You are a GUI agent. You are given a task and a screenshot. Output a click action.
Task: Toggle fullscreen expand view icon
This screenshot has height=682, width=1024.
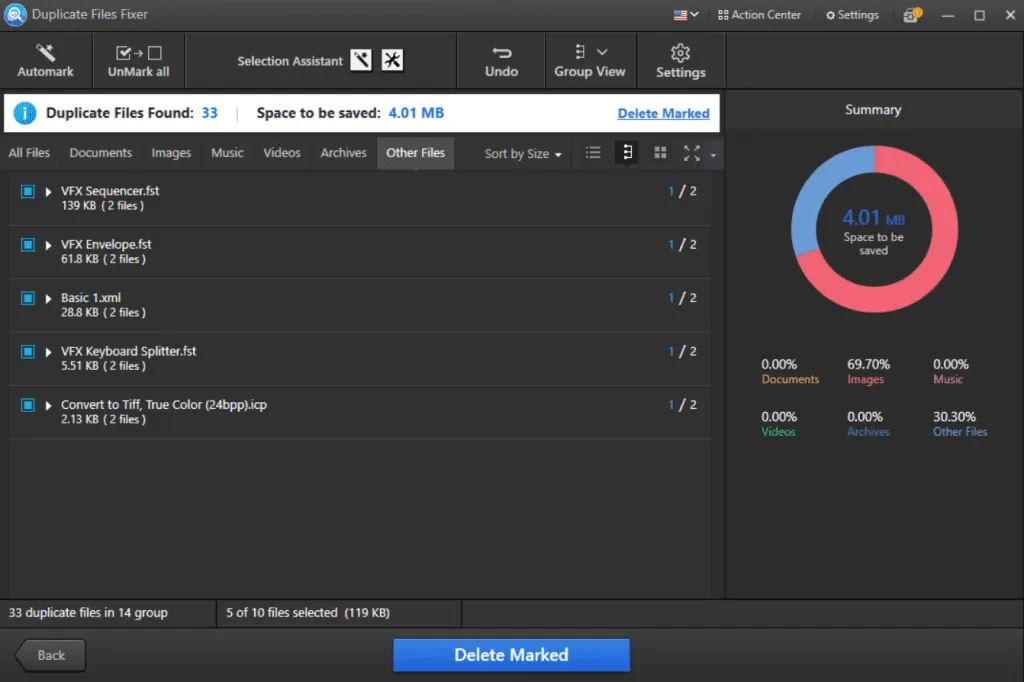tap(691, 153)
